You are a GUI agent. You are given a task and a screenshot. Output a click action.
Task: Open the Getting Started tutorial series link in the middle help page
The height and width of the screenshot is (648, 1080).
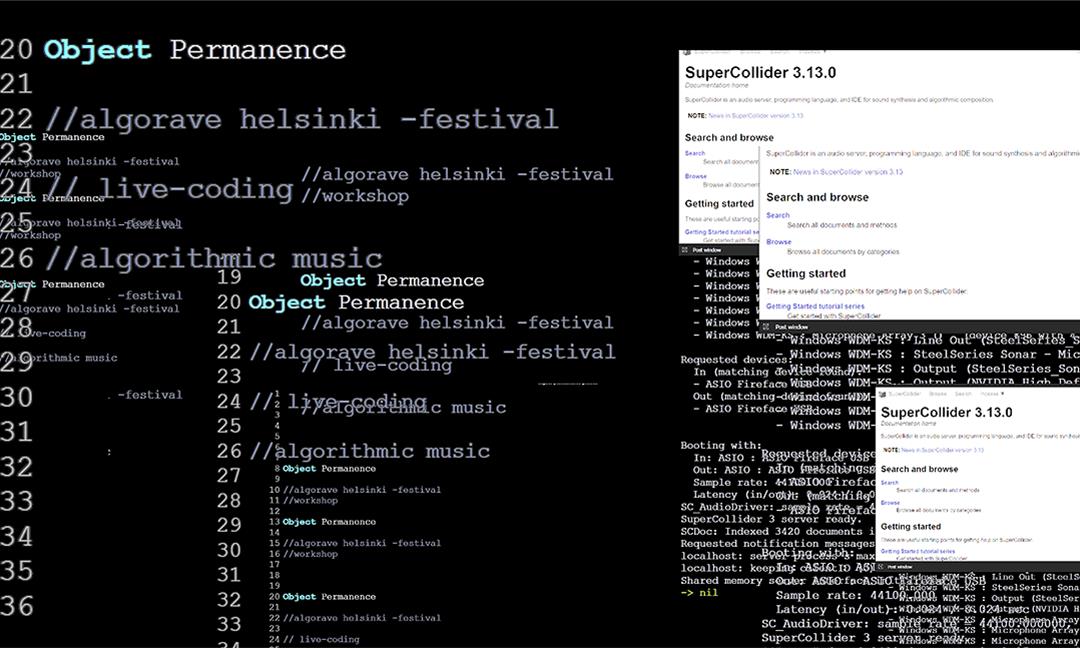coord(815,306)
